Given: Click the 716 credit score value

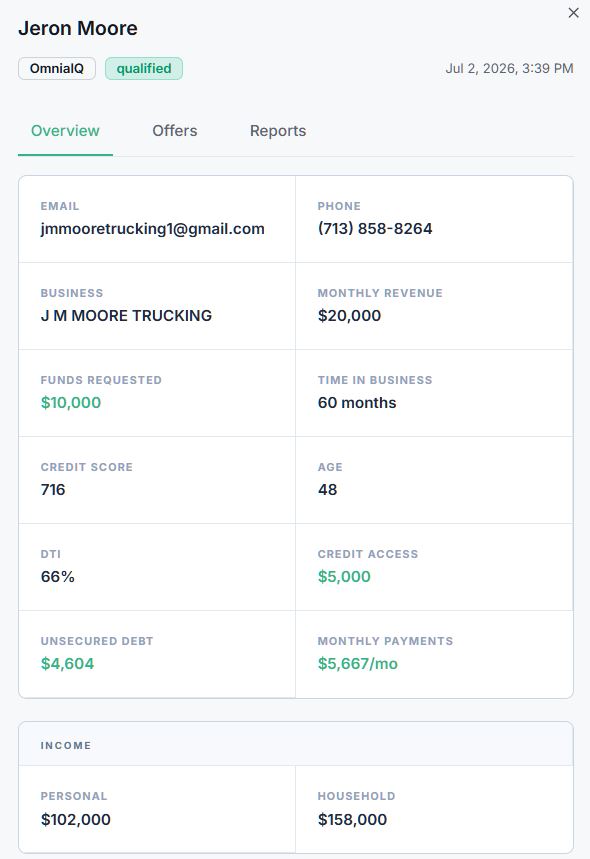Looking at the screenshot, I should [x=53, y=490].
